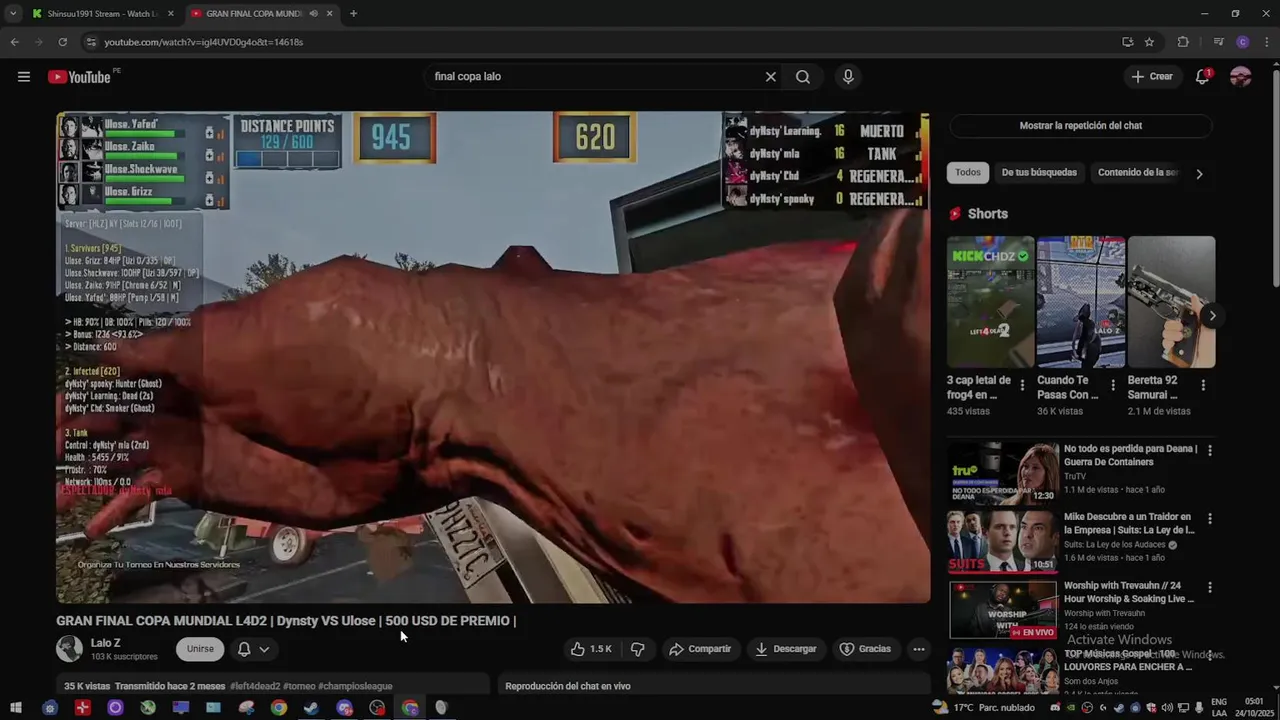Open more actions three-dot button
The image size is (1280, 720).
tap(919, 649)
